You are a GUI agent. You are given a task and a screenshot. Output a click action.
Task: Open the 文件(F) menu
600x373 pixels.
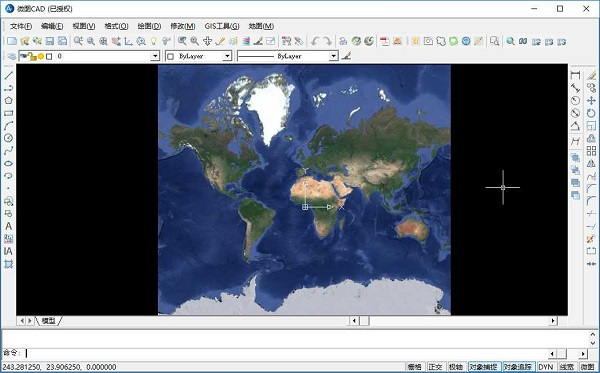point(21,26)
